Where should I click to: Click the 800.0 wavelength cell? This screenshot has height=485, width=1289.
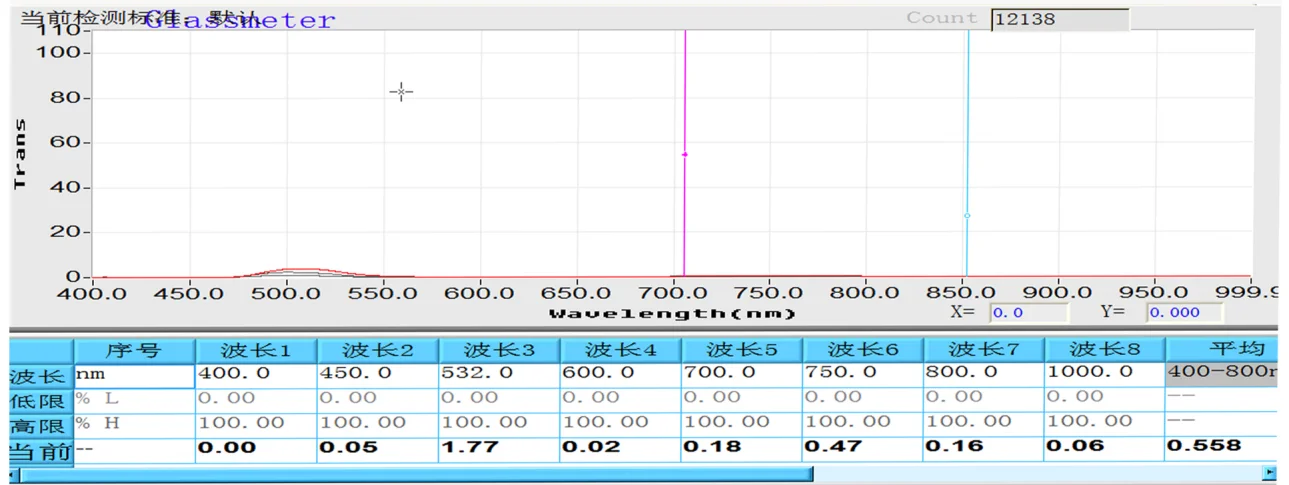coord(984,376)
